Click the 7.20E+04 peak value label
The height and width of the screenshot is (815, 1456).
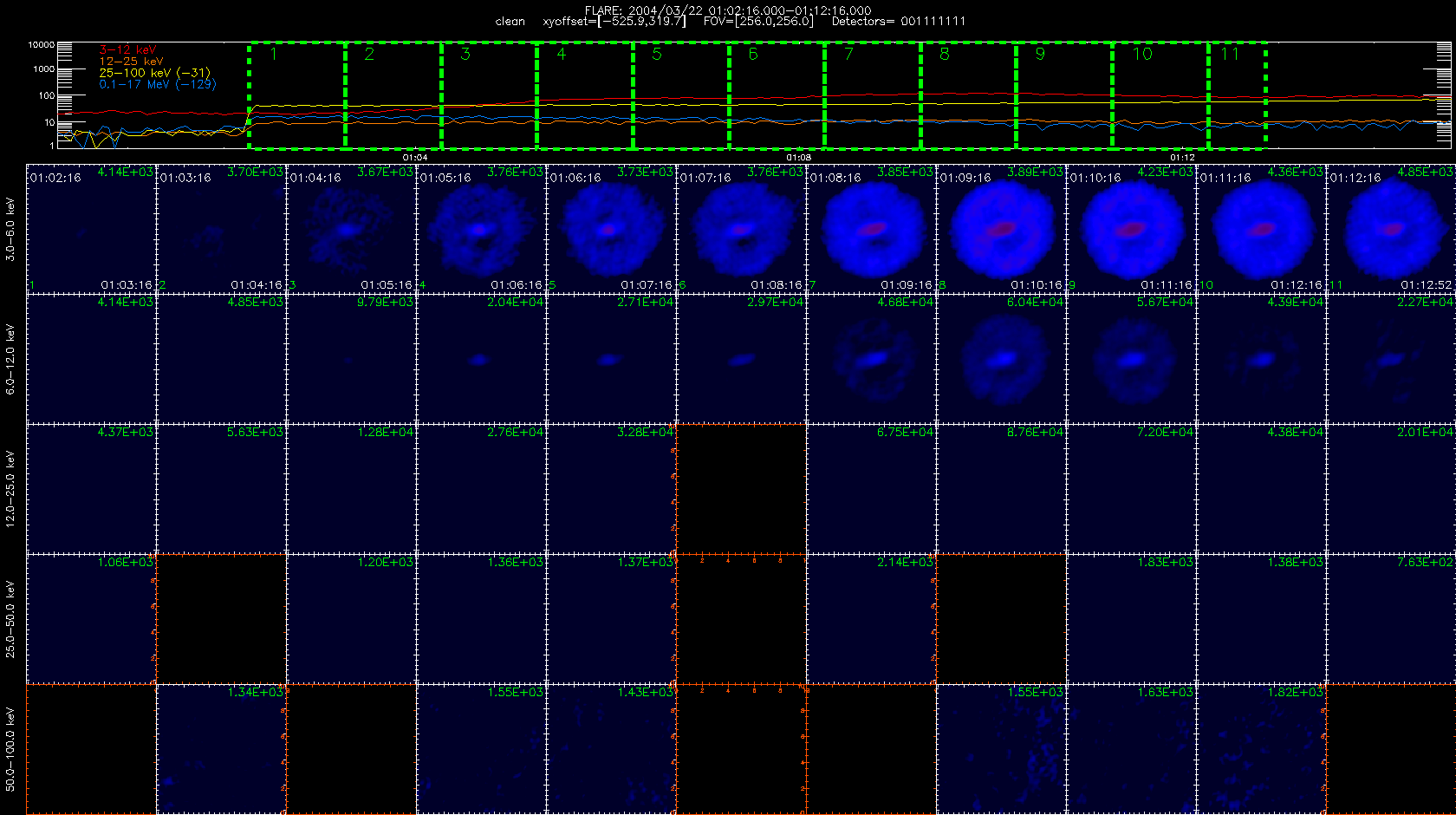[x=1166, y=432]
